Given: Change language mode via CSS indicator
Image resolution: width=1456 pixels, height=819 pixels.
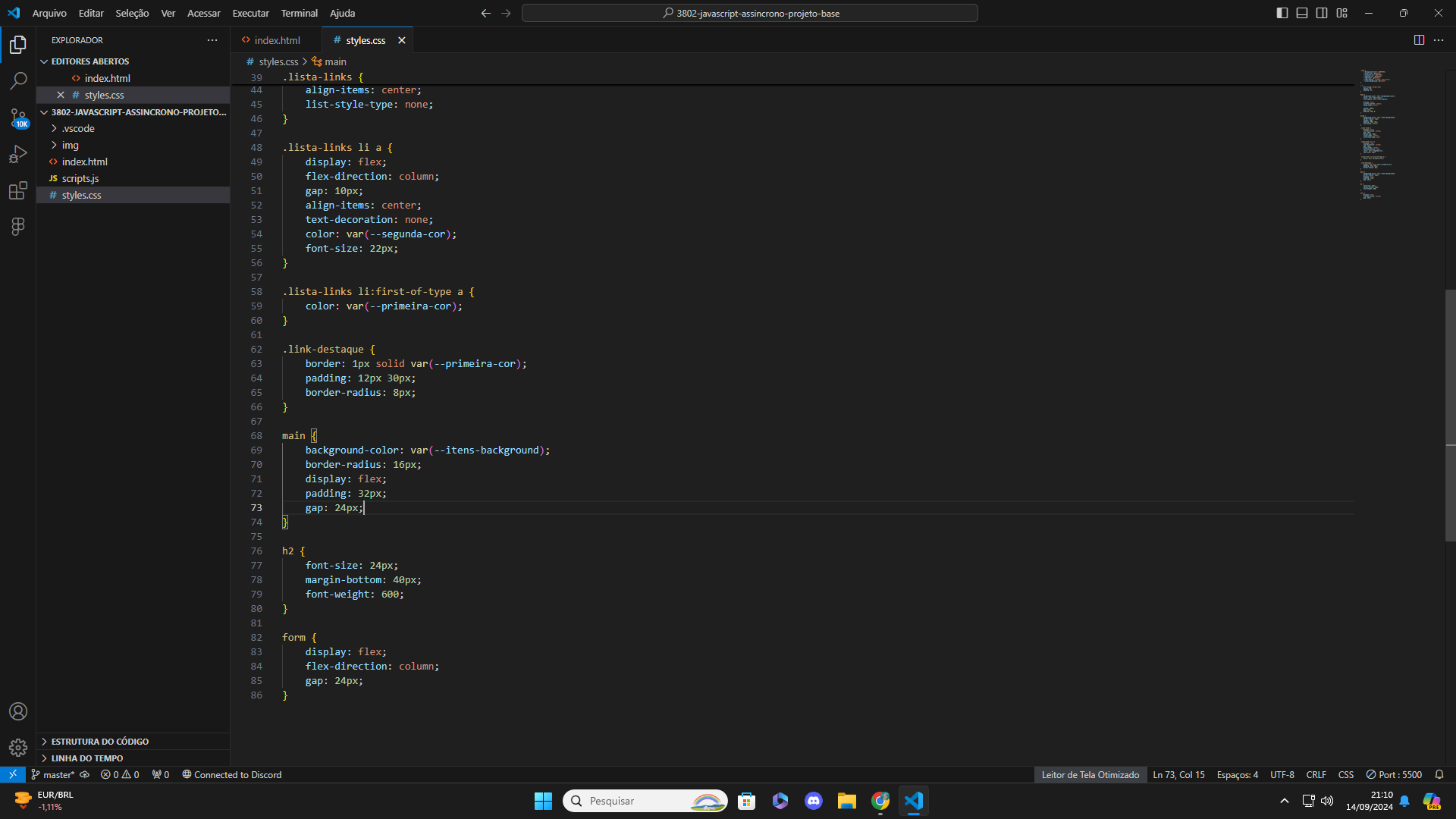Looking at the screenshot, I should [1346, 774].
